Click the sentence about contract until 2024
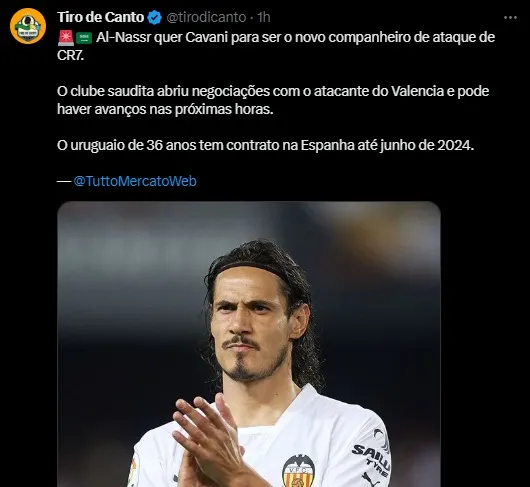Image resolution: width=530 pixels, height=487 pixels. (266, 145)
